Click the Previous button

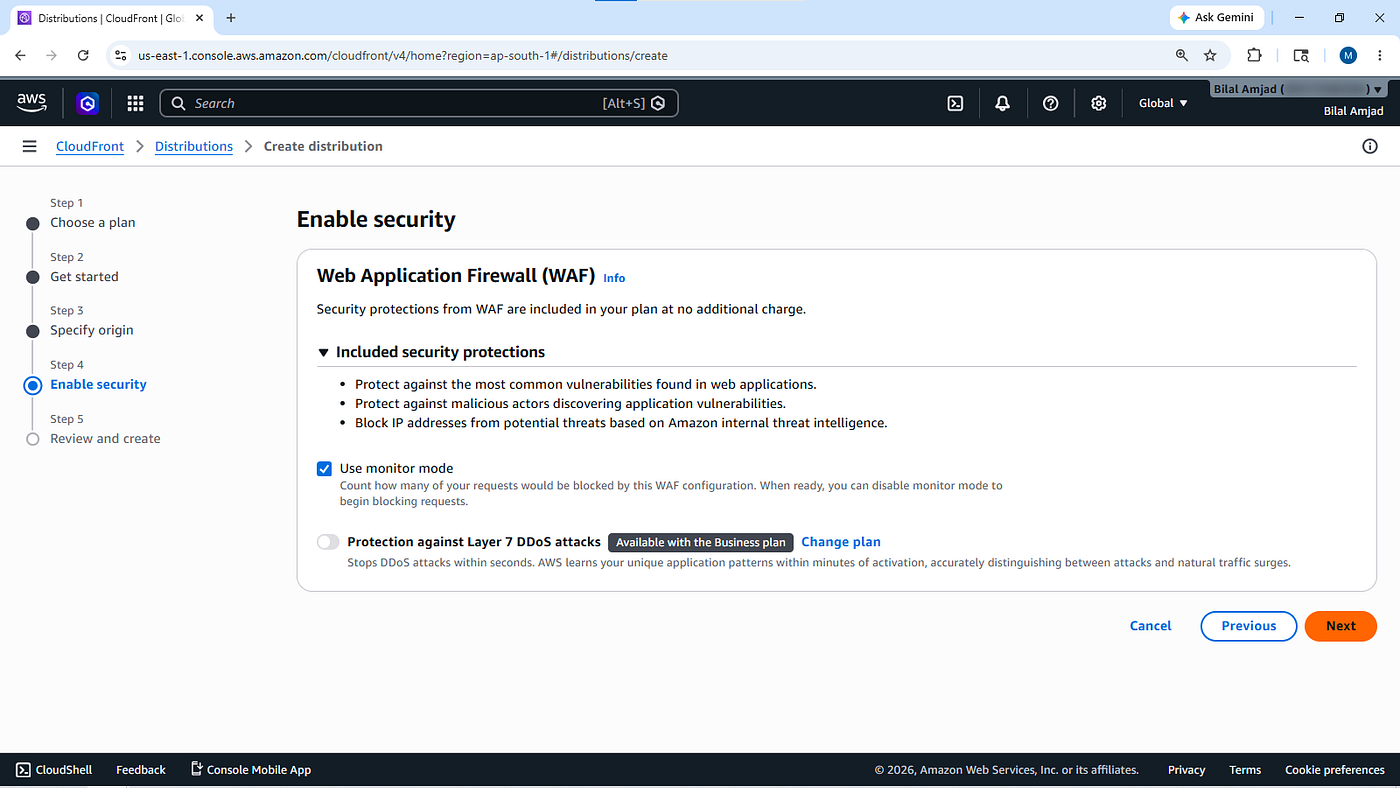[x=1249, y=626]
